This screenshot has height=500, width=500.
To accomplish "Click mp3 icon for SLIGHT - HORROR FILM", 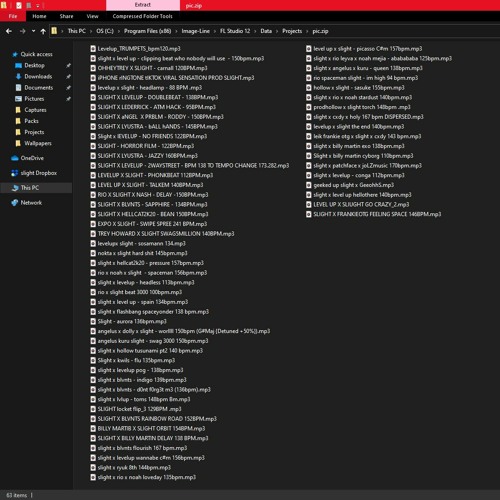I will (x=93, y=146).
